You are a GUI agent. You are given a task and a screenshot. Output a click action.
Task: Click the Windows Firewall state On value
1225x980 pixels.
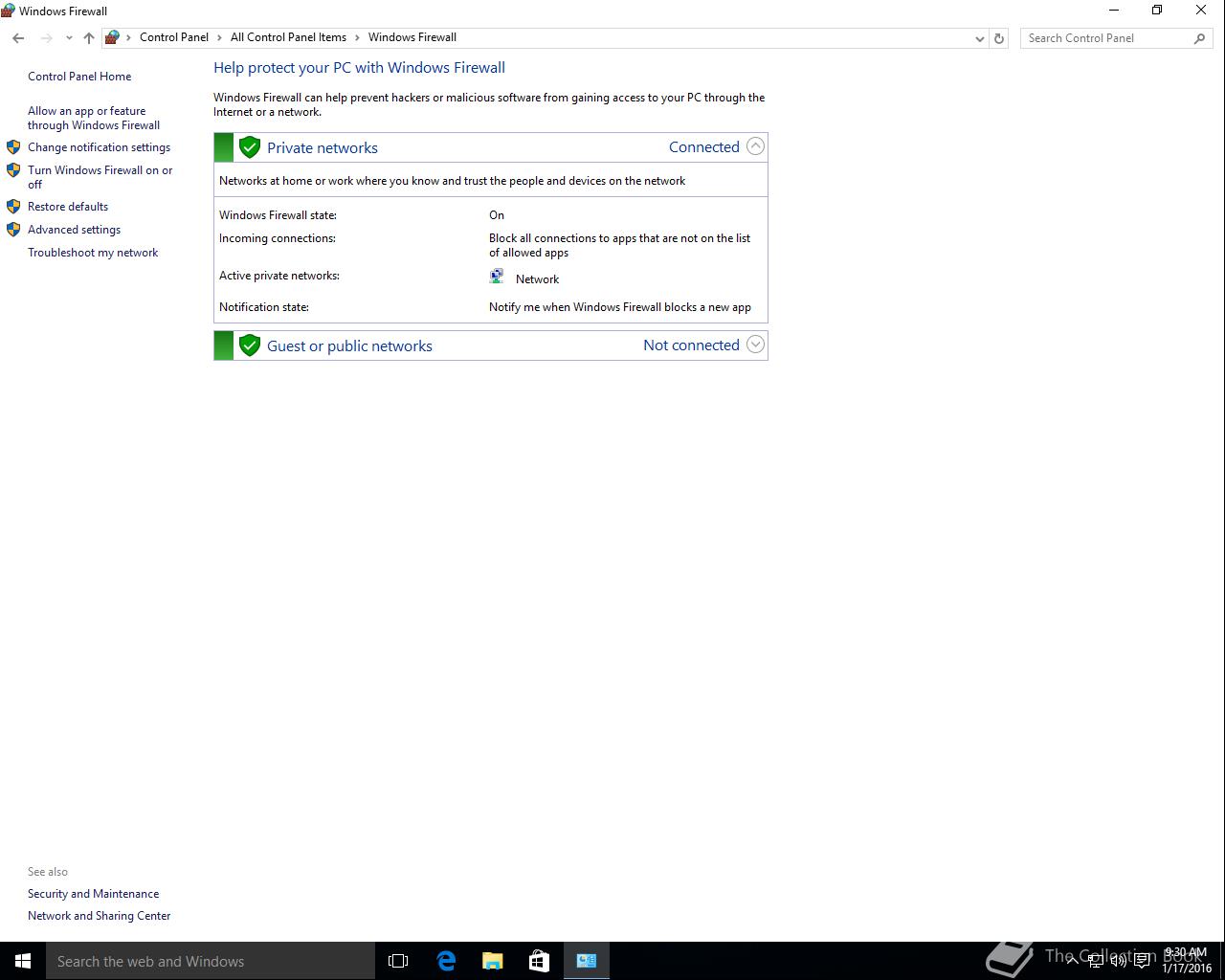point(497,215)
